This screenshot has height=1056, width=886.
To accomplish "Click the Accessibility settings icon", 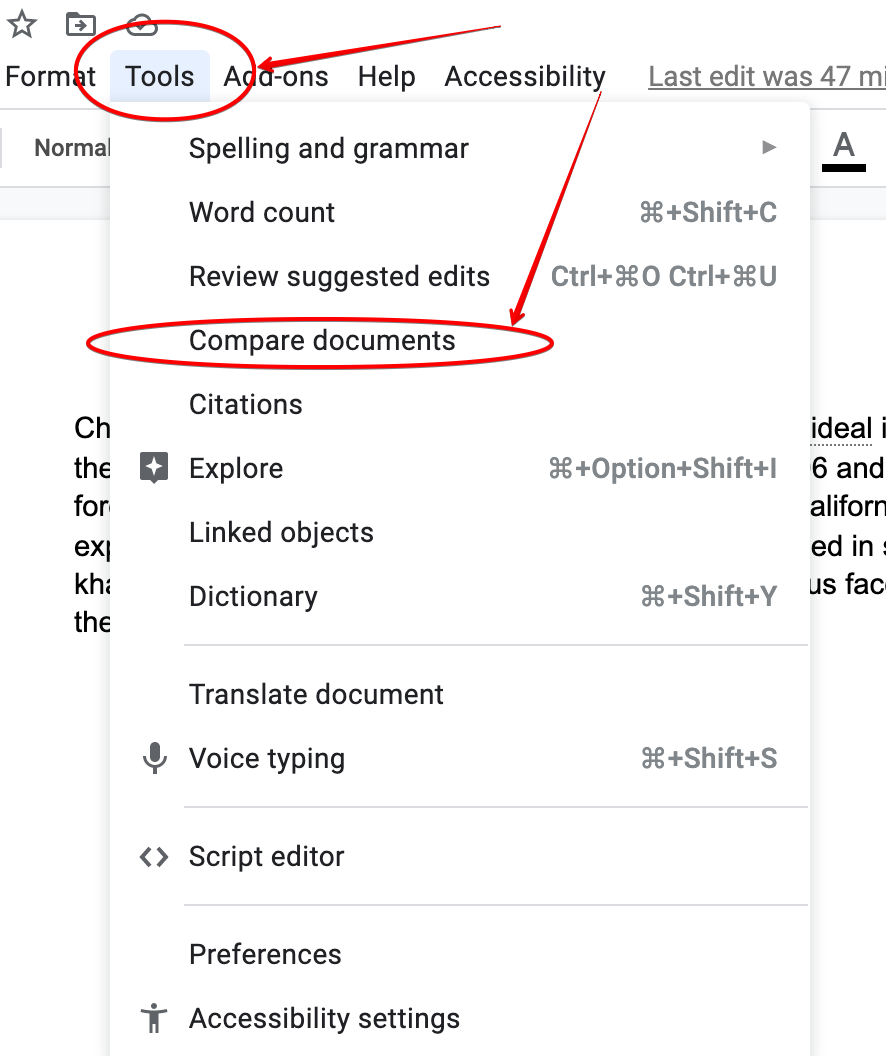I will click(154, 1018).
